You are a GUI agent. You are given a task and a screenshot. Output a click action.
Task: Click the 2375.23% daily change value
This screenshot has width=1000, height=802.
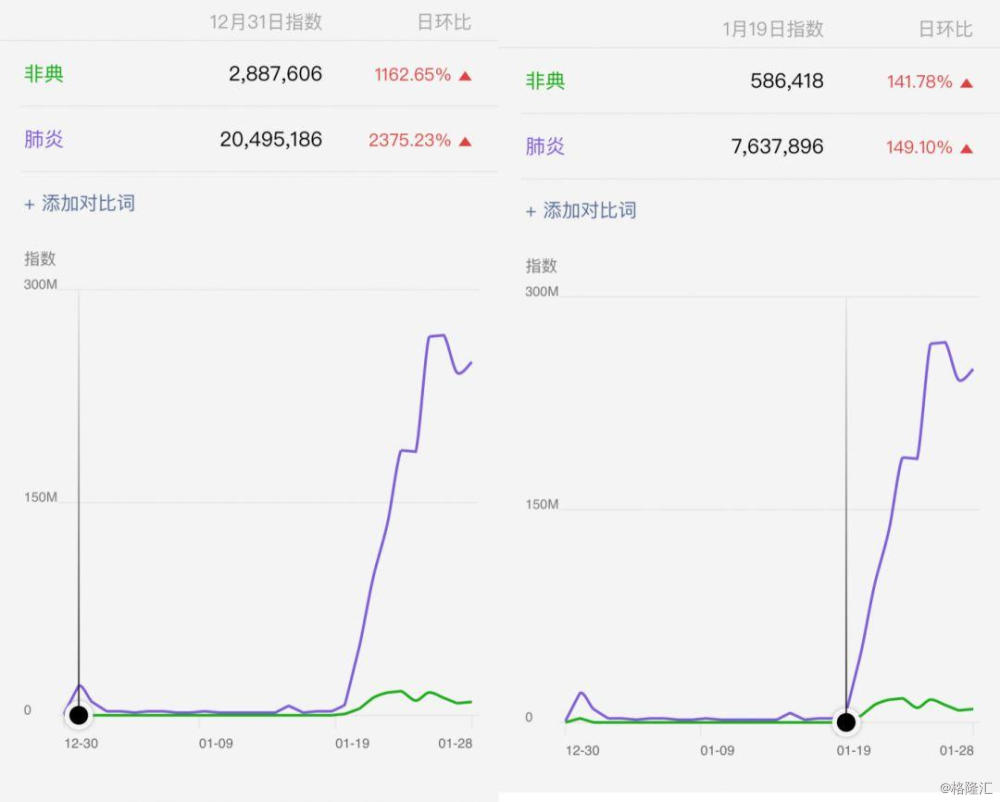coord(410,140)
